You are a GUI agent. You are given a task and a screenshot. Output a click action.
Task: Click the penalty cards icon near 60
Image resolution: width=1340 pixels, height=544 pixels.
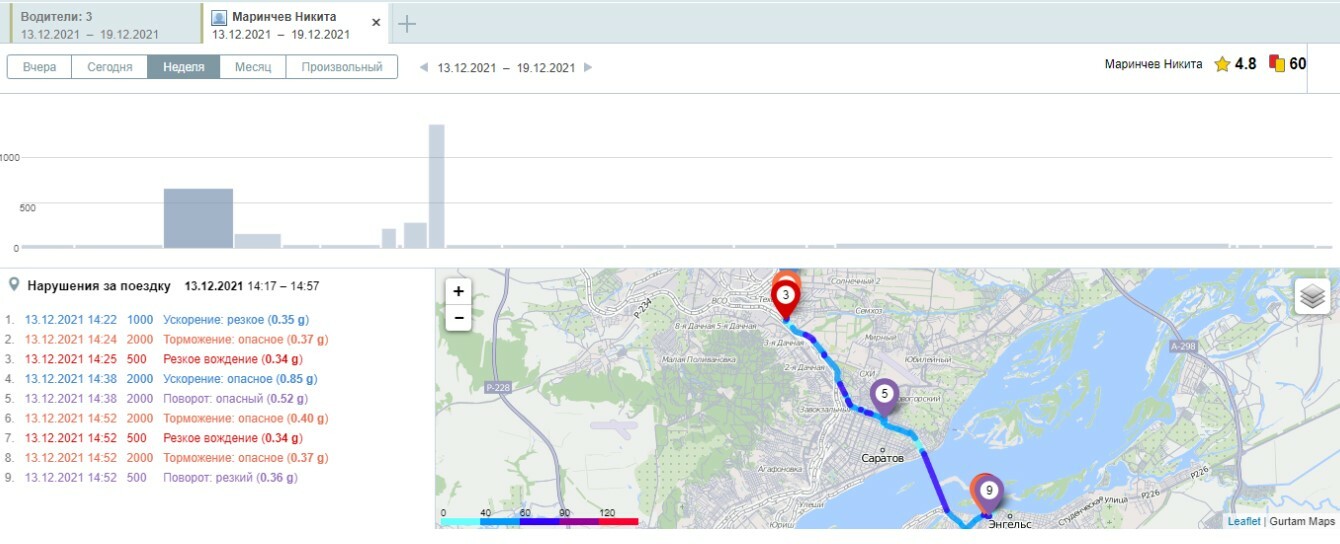[x=1276, y=63]
